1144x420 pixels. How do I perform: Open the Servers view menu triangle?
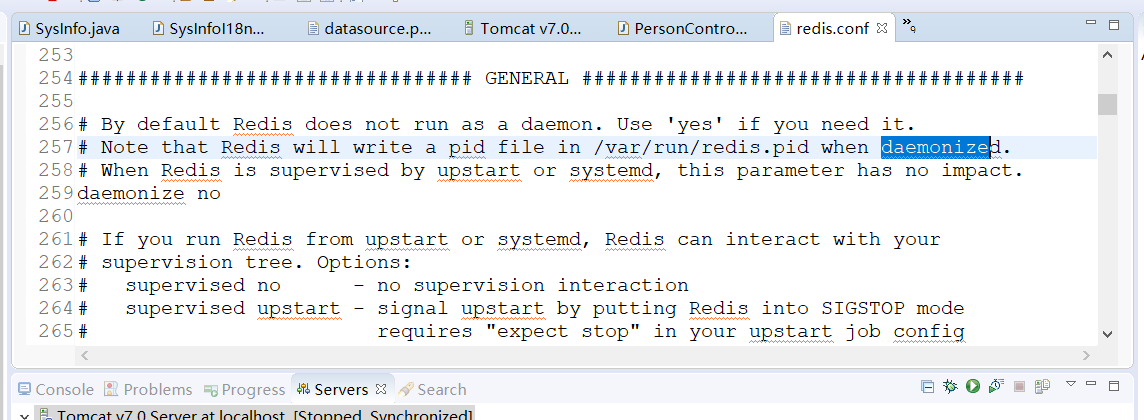1070,384
